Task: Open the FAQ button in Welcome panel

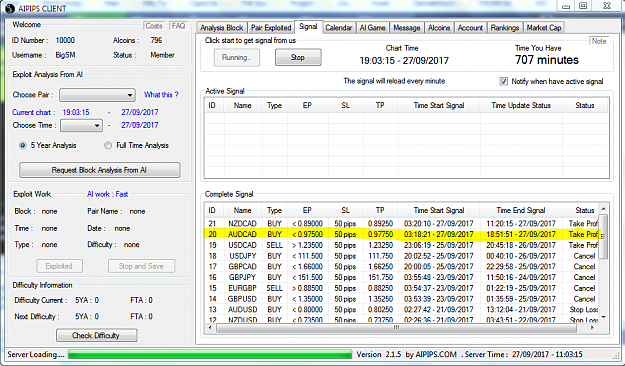Action: 178,26
